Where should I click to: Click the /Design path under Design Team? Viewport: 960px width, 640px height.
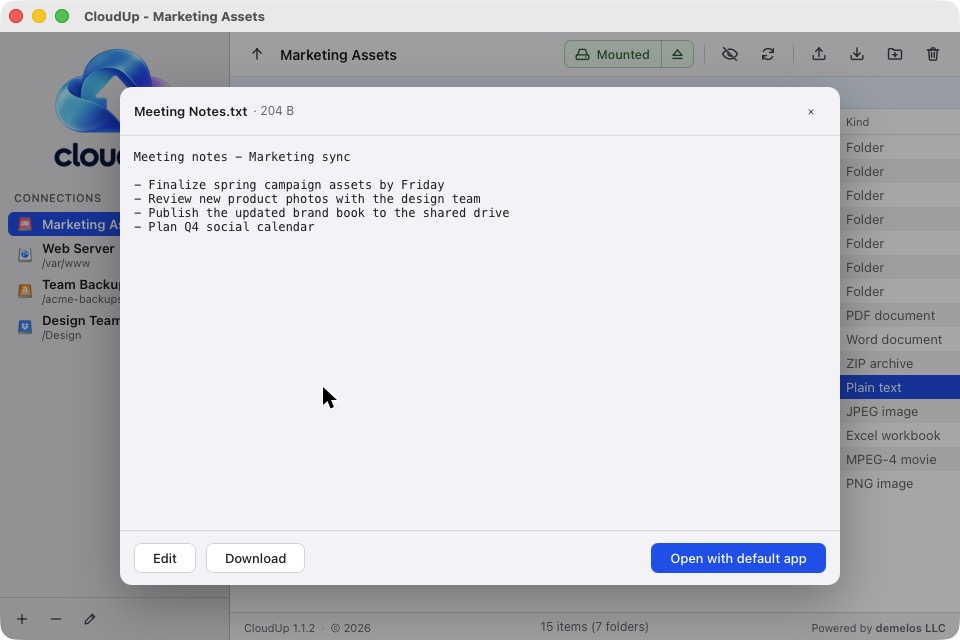tap(61, 335)
